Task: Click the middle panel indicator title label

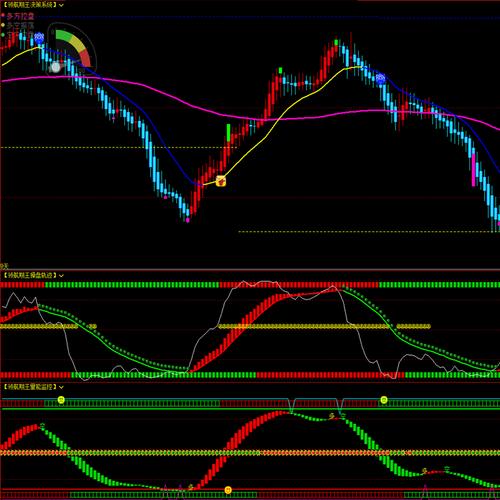Action: pyautogui.click(x=29, y=275)
